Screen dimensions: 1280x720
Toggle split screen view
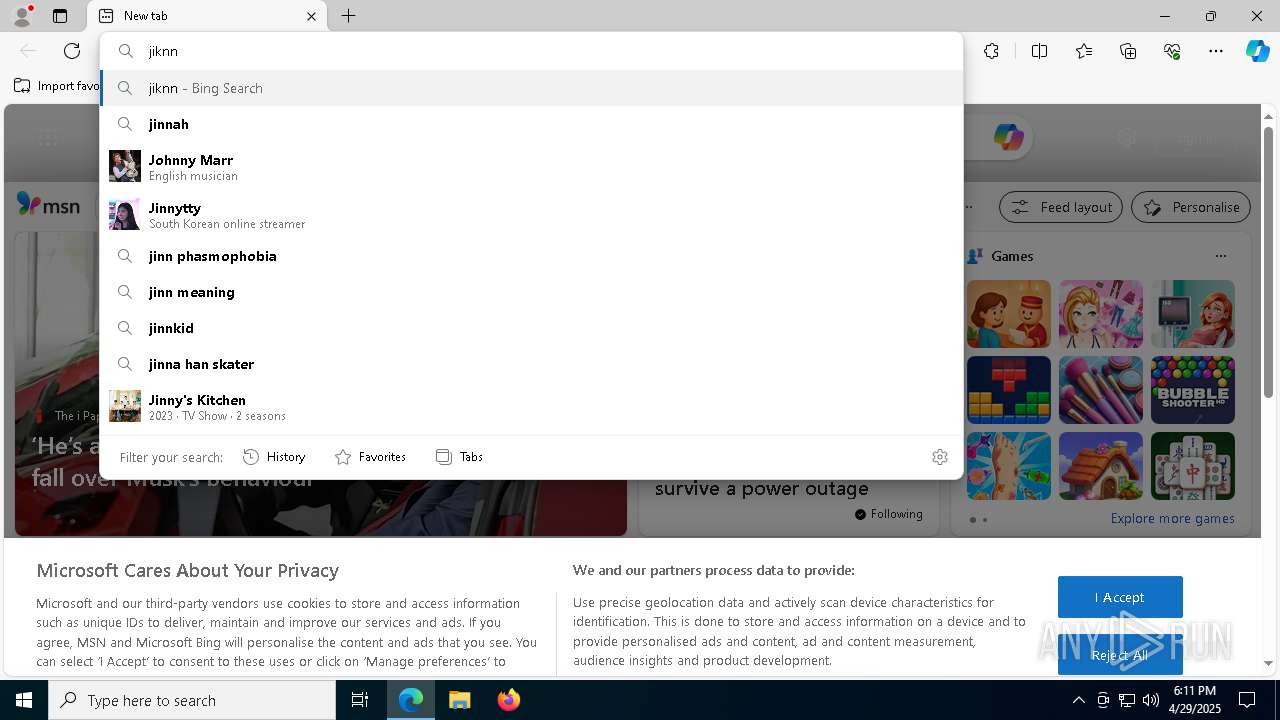(x=1039, y=51)
